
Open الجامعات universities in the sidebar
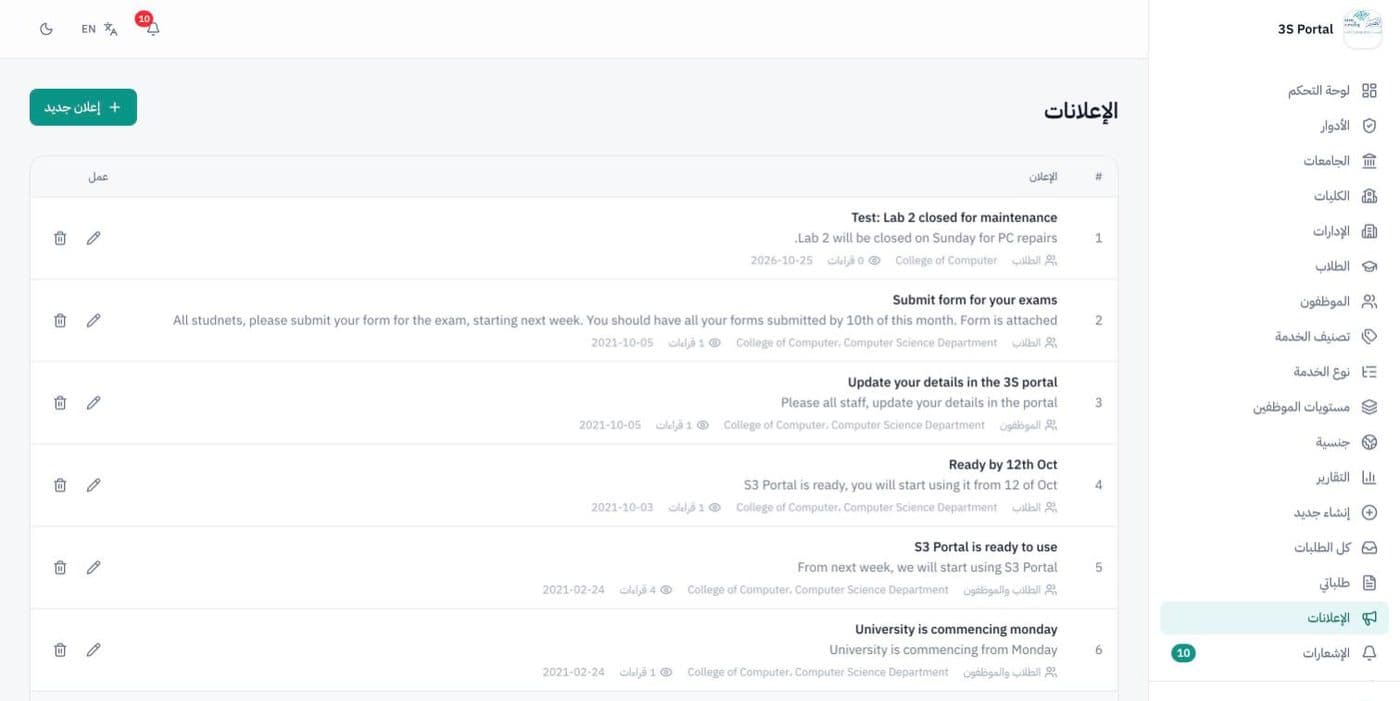1274,161
